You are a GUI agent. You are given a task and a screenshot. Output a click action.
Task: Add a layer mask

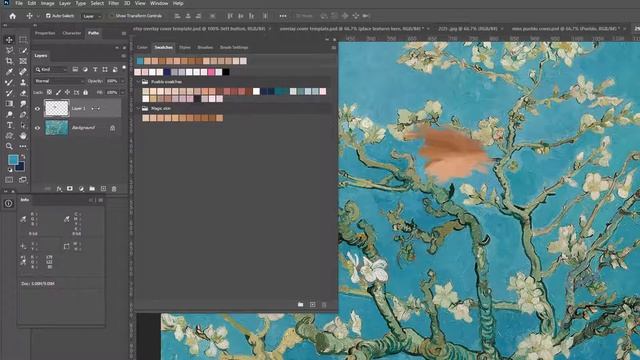pos(70,189)
